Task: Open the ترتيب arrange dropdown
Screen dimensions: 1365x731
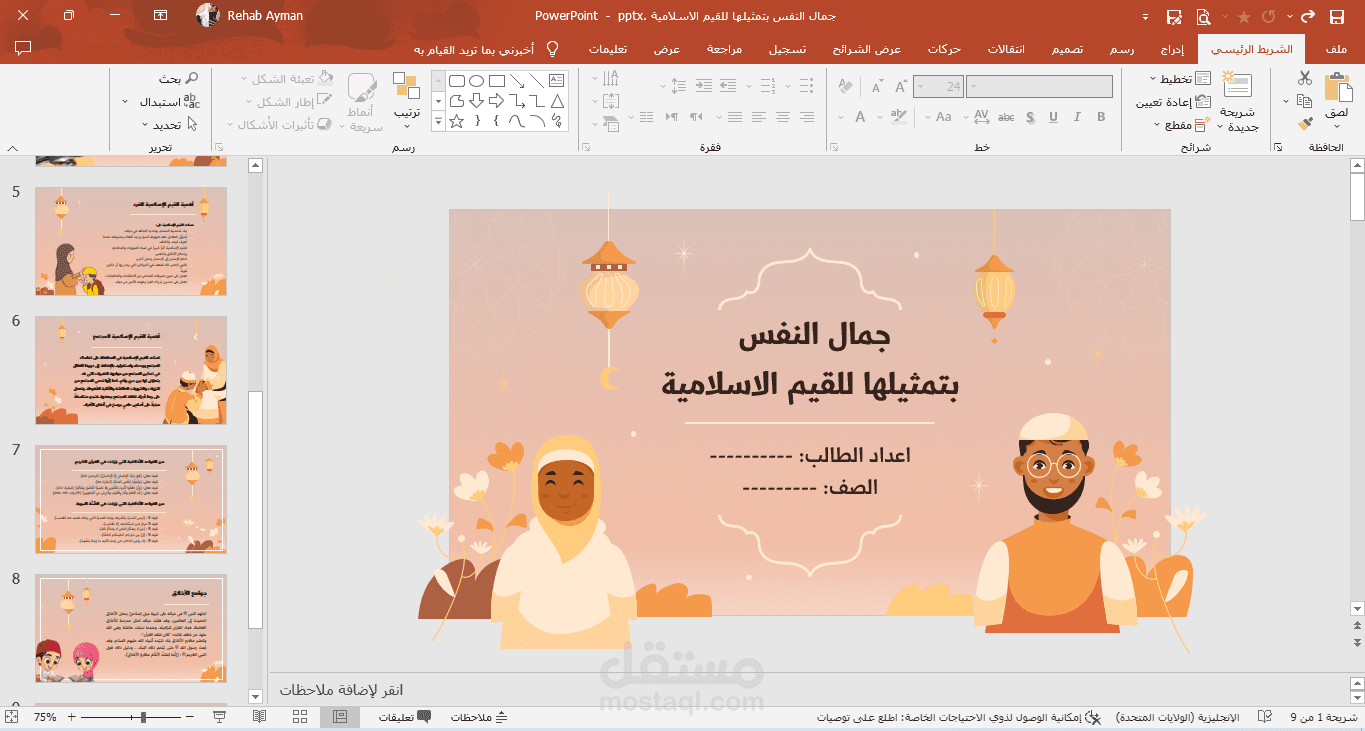Action: 406,101
